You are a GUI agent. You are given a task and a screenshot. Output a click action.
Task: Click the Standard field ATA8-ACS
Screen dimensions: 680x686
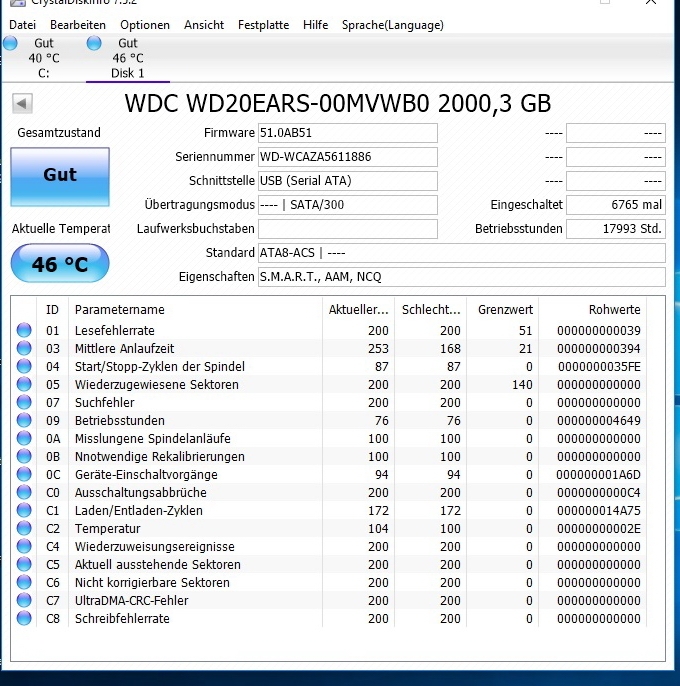tap(462, 253)
